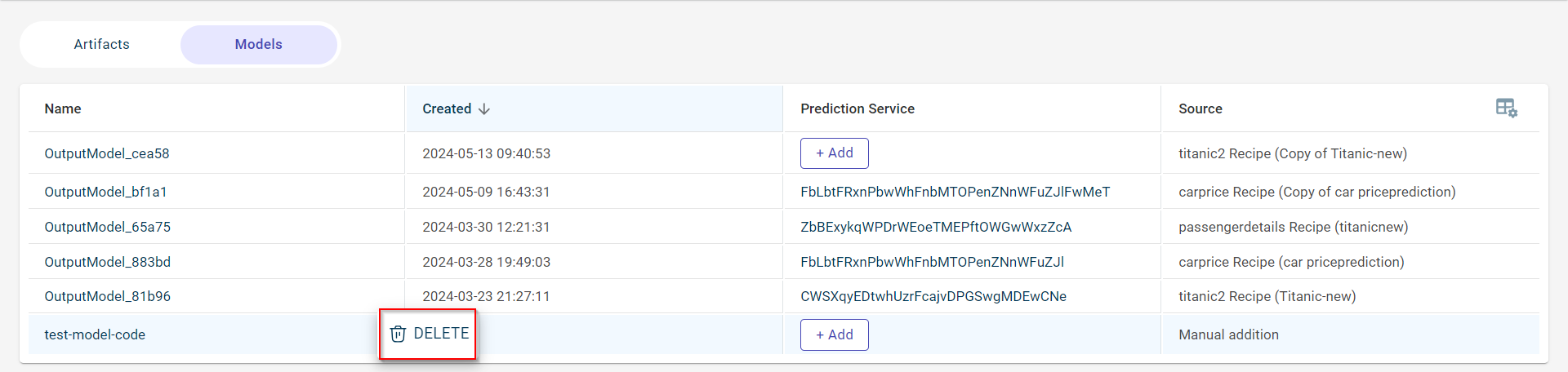Sort the table by Name column header
The width and height of the screenshot is (1568, 372).
(63, 108)
